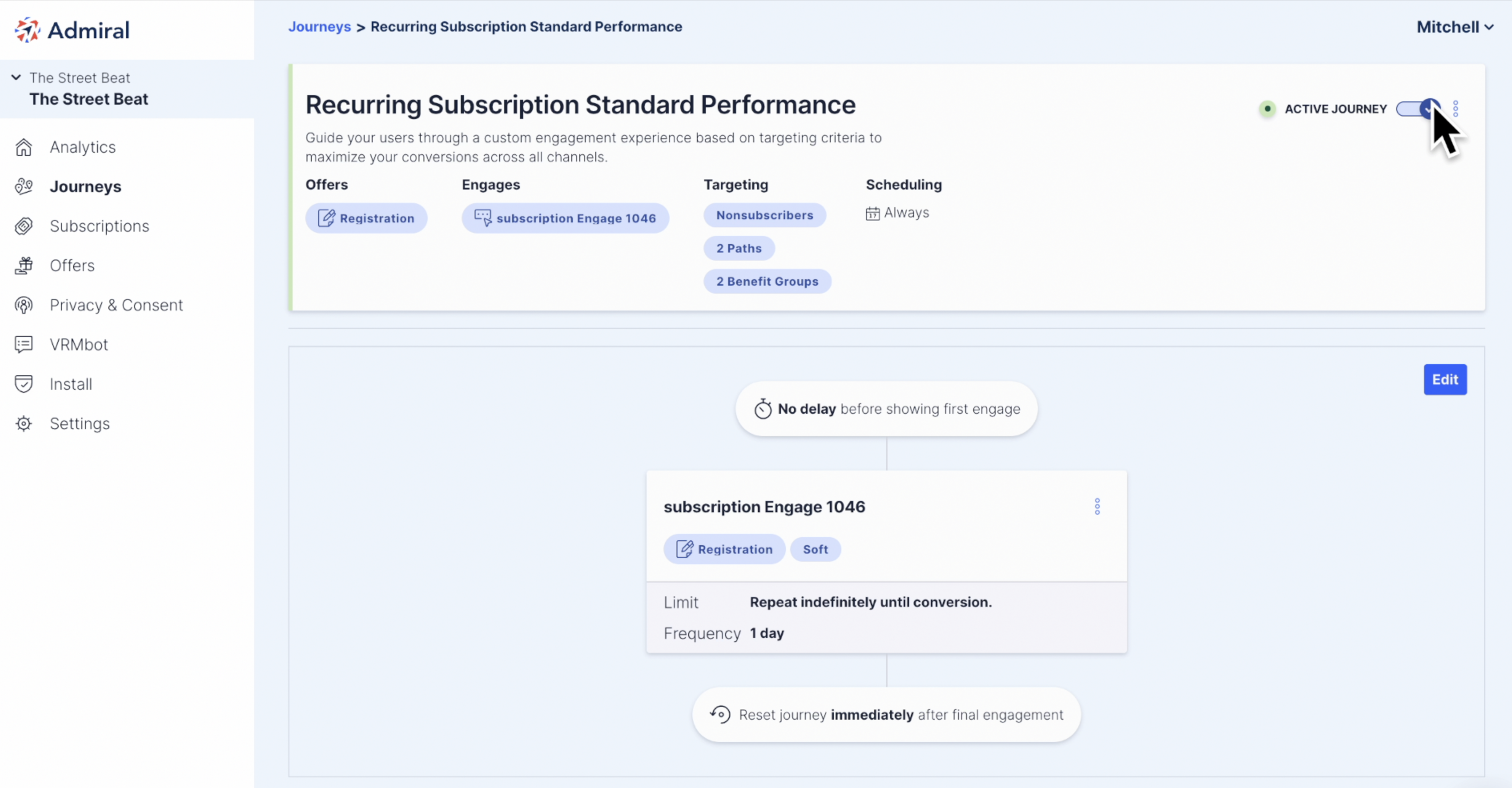Open Settings menu item
This screenshot has height=788, width=1512.
(x=80, y=423)
